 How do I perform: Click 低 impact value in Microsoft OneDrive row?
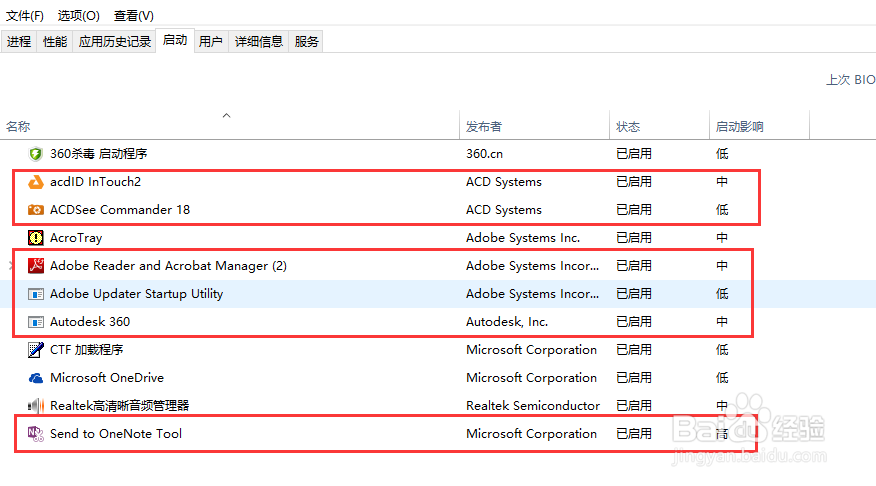coord(722,378)
